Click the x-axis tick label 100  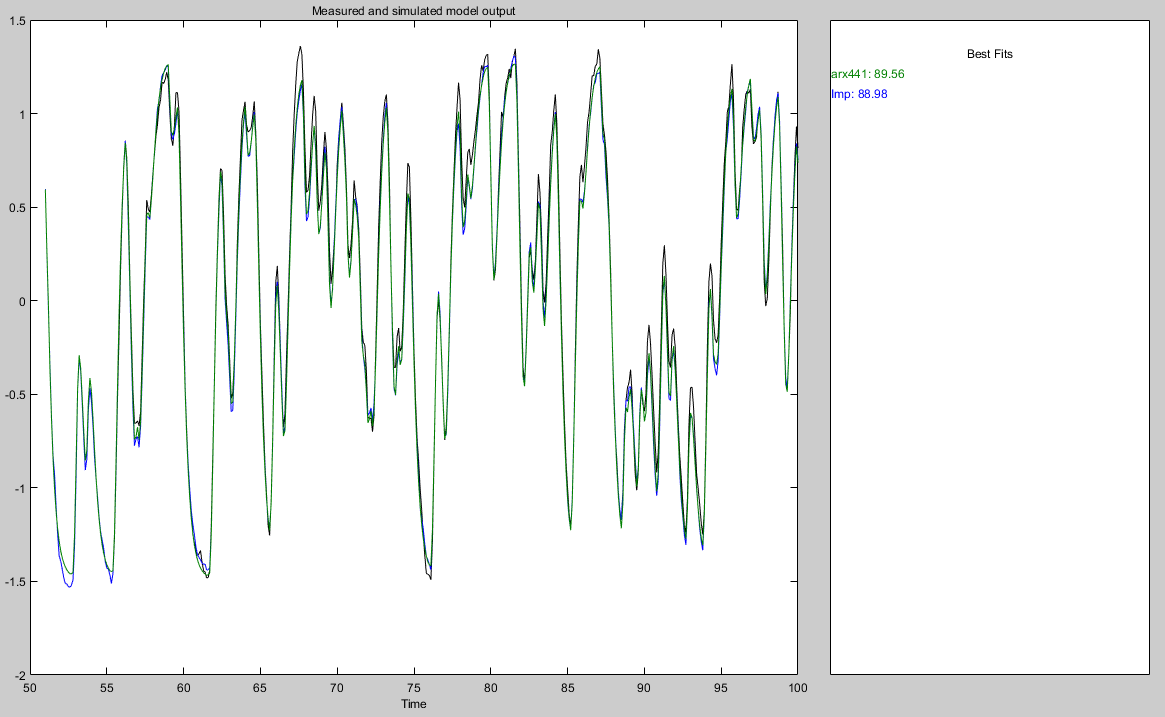point(797,688)
